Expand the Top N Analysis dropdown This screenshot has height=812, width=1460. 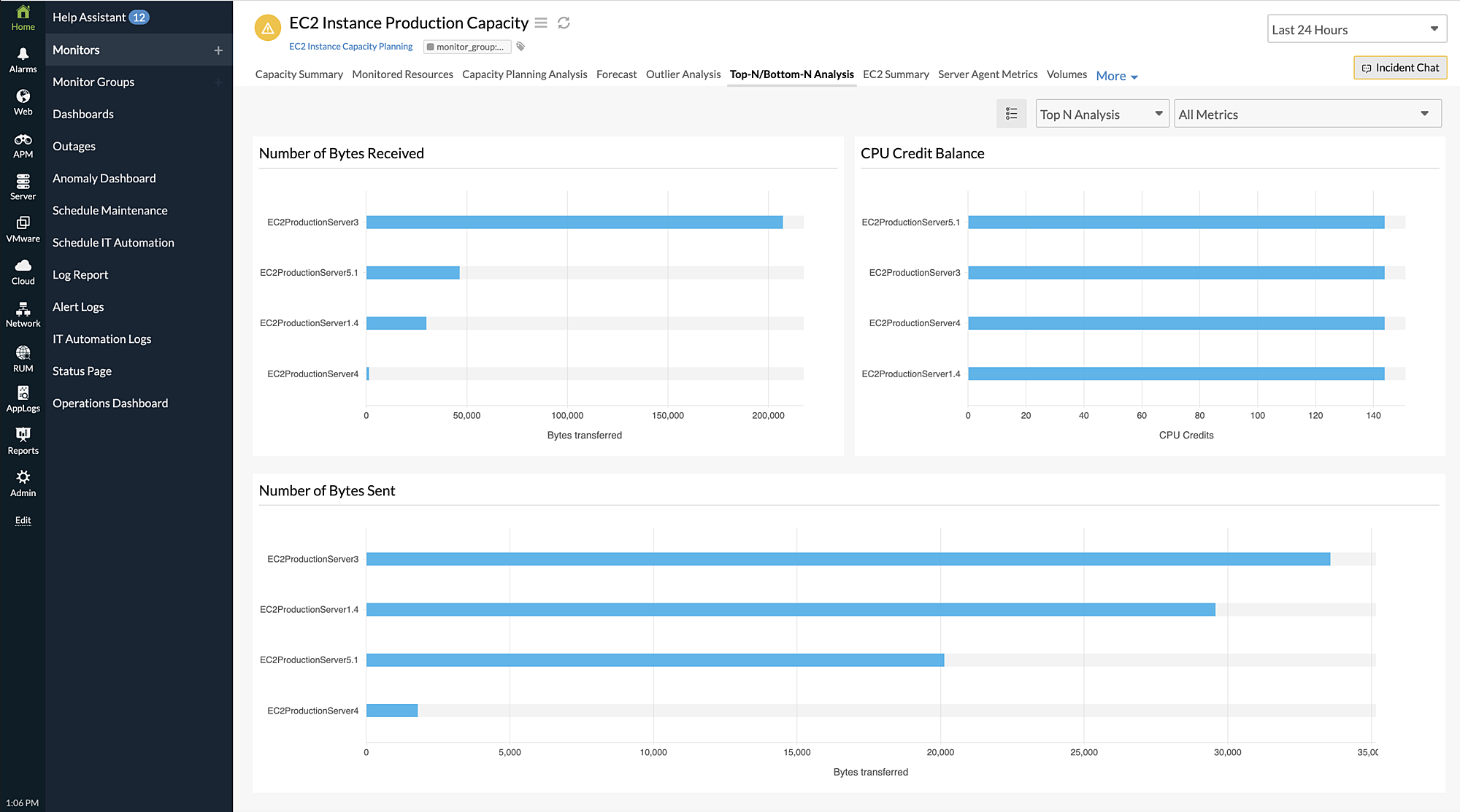[1102, 114]
